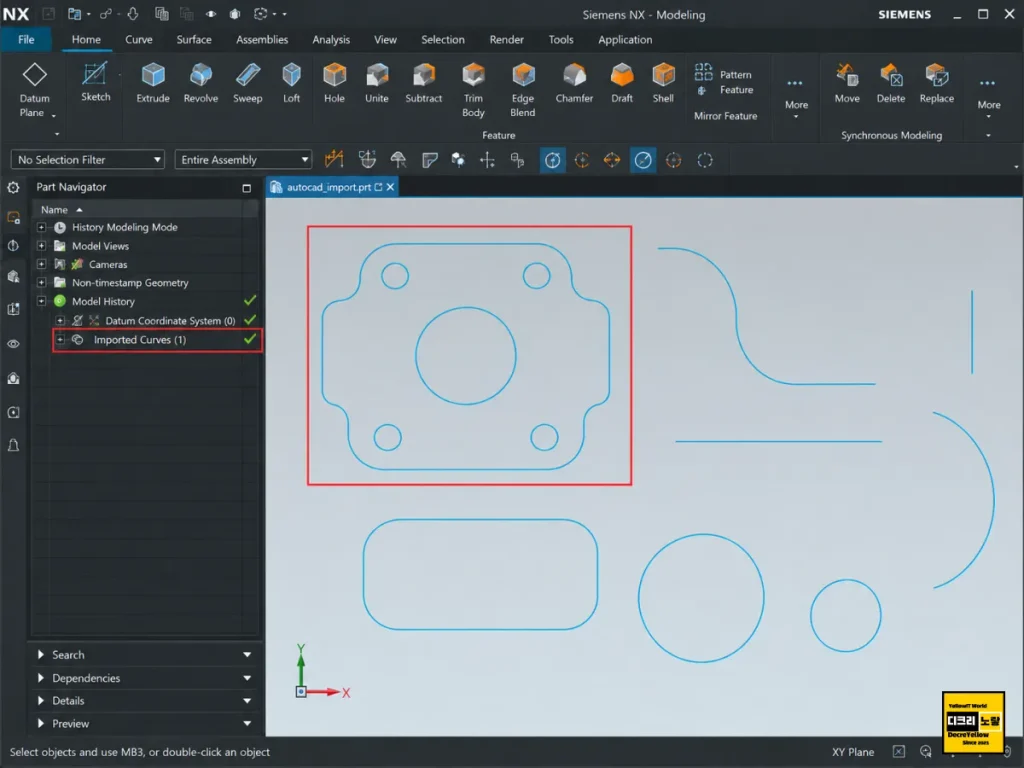Open the Part Navigator sidebar tab

click(13, 217)
